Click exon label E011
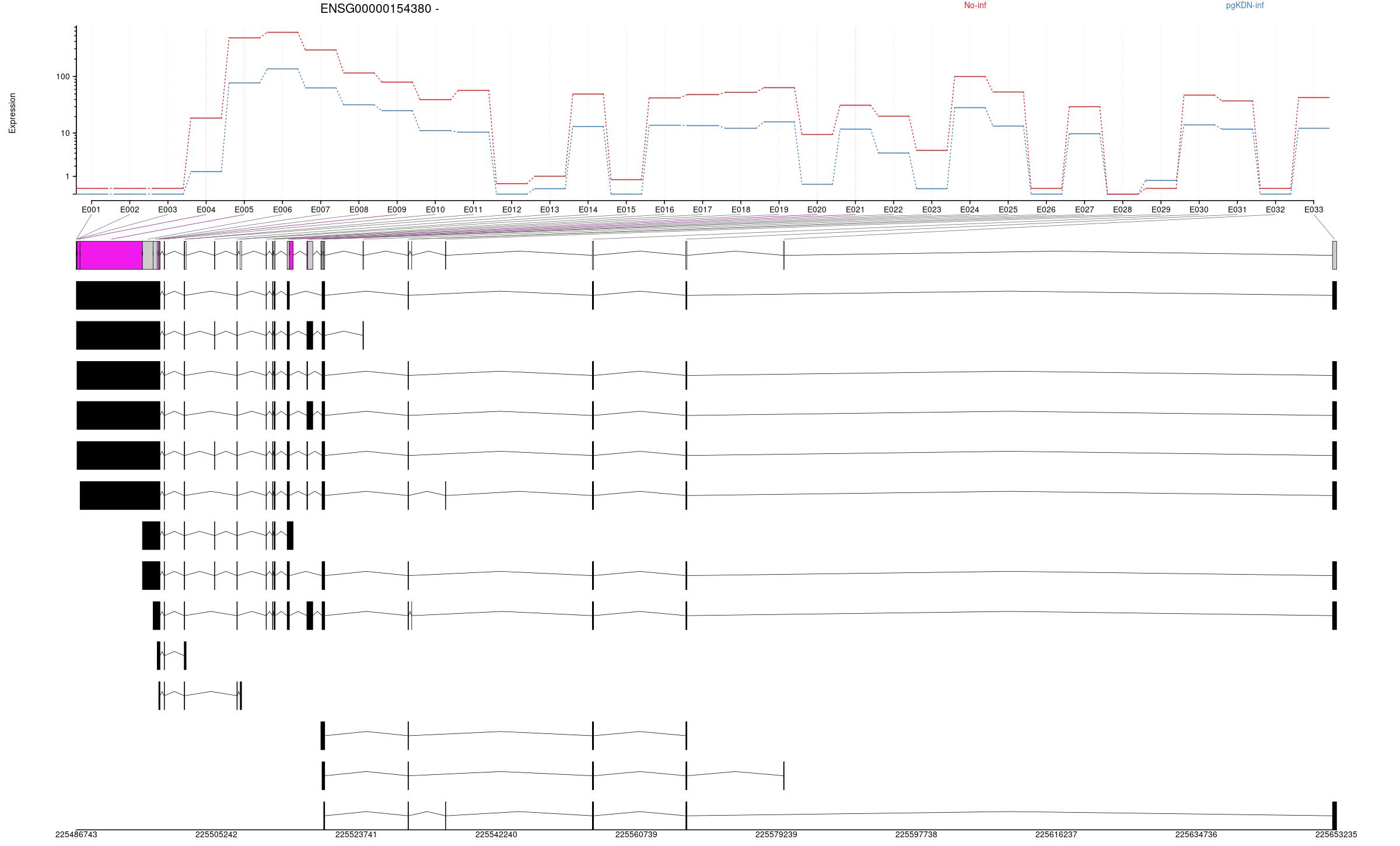Screen dimensions: 1400x846 pos(473,209)
